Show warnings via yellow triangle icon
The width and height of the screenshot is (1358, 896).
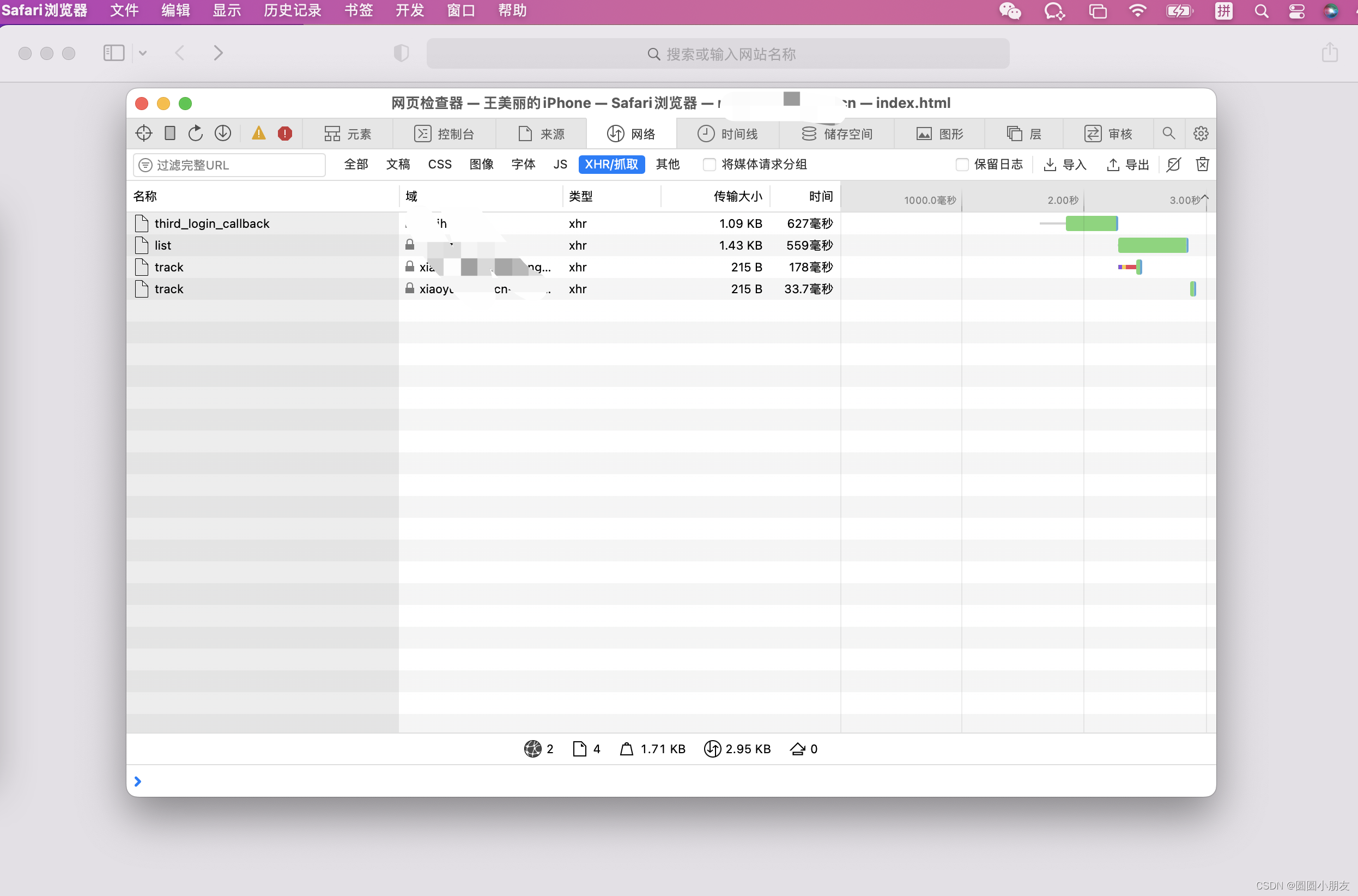coord(259,133)
